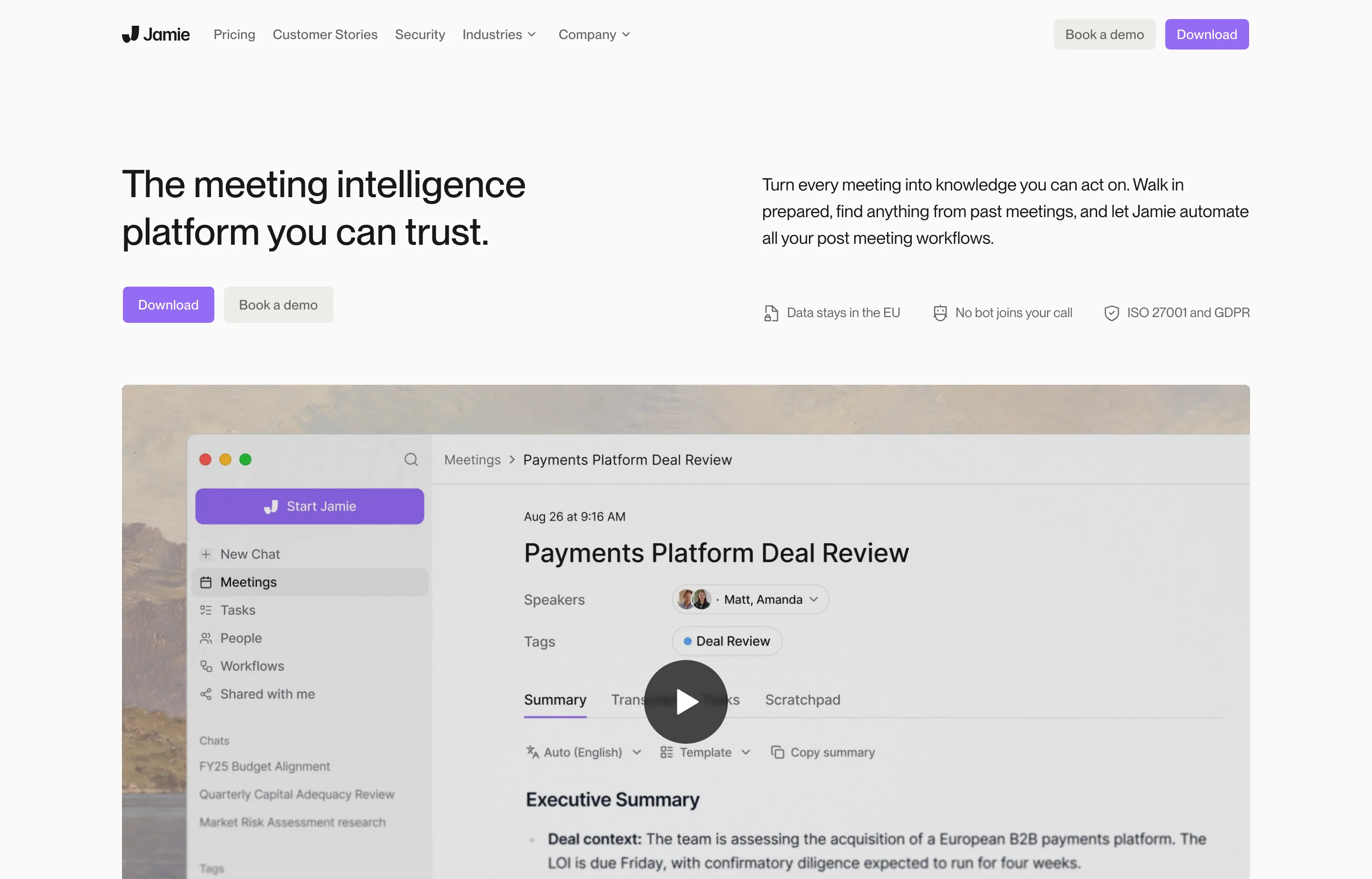Image resolution: width=1372 pixels, height=879 pixels.
Task: Click the hero Book a demo button
Action: pyautogui.click(x=278, y=305)
